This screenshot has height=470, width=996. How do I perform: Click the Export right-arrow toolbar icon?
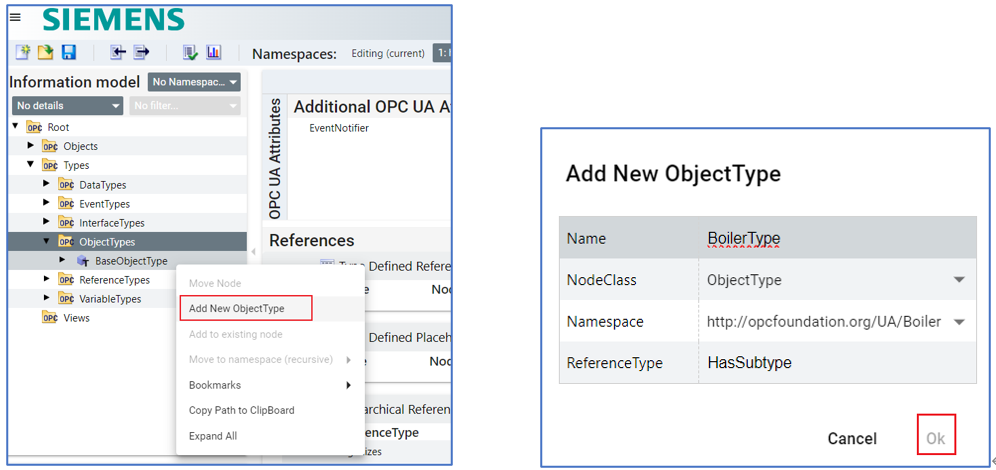(x=141, y=53)
